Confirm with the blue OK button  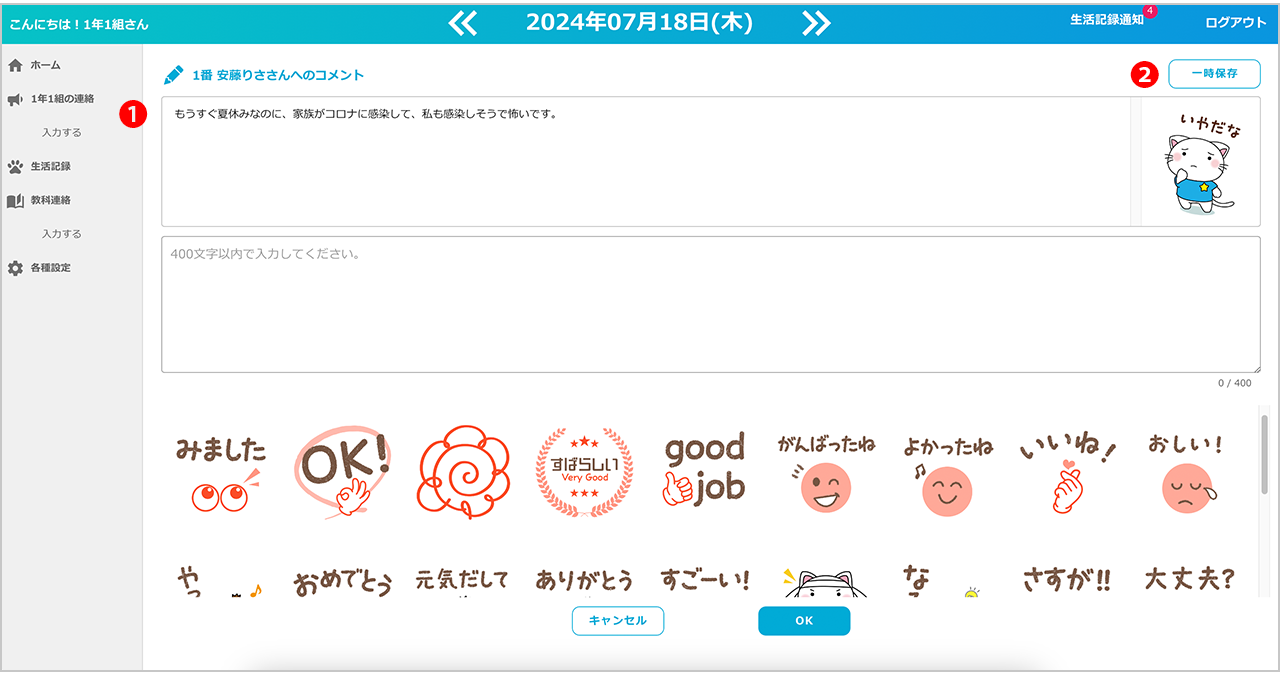(804, 621)
